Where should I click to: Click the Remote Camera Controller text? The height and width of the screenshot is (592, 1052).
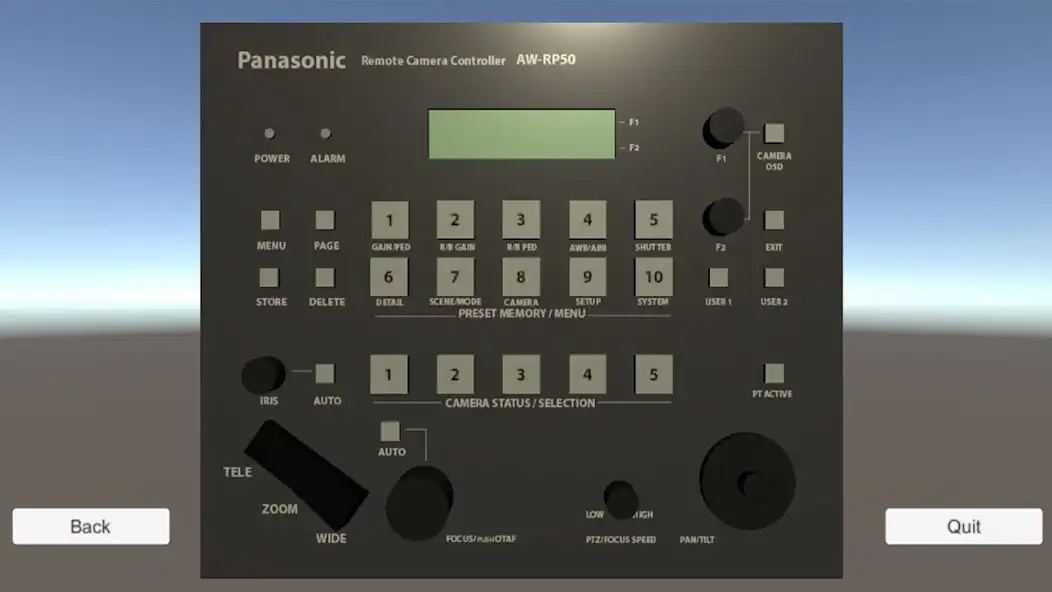[x=433, y=60]
